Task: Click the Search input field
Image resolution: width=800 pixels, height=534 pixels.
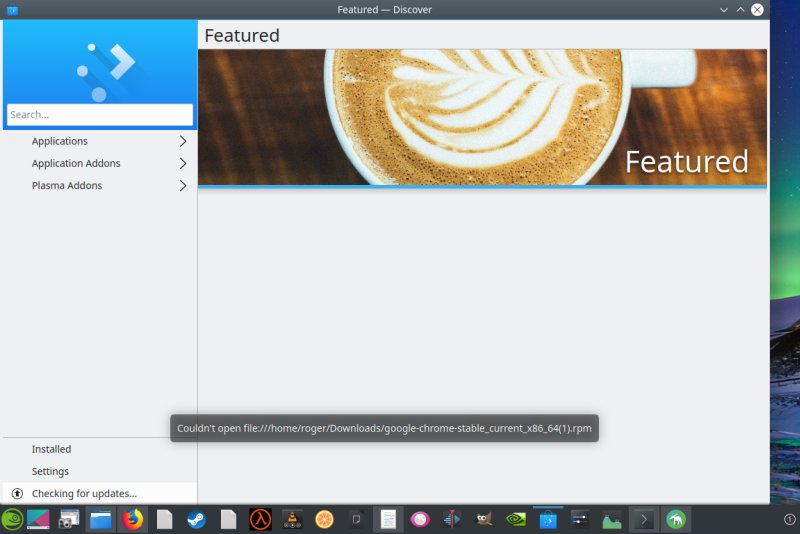Action: 100,115
